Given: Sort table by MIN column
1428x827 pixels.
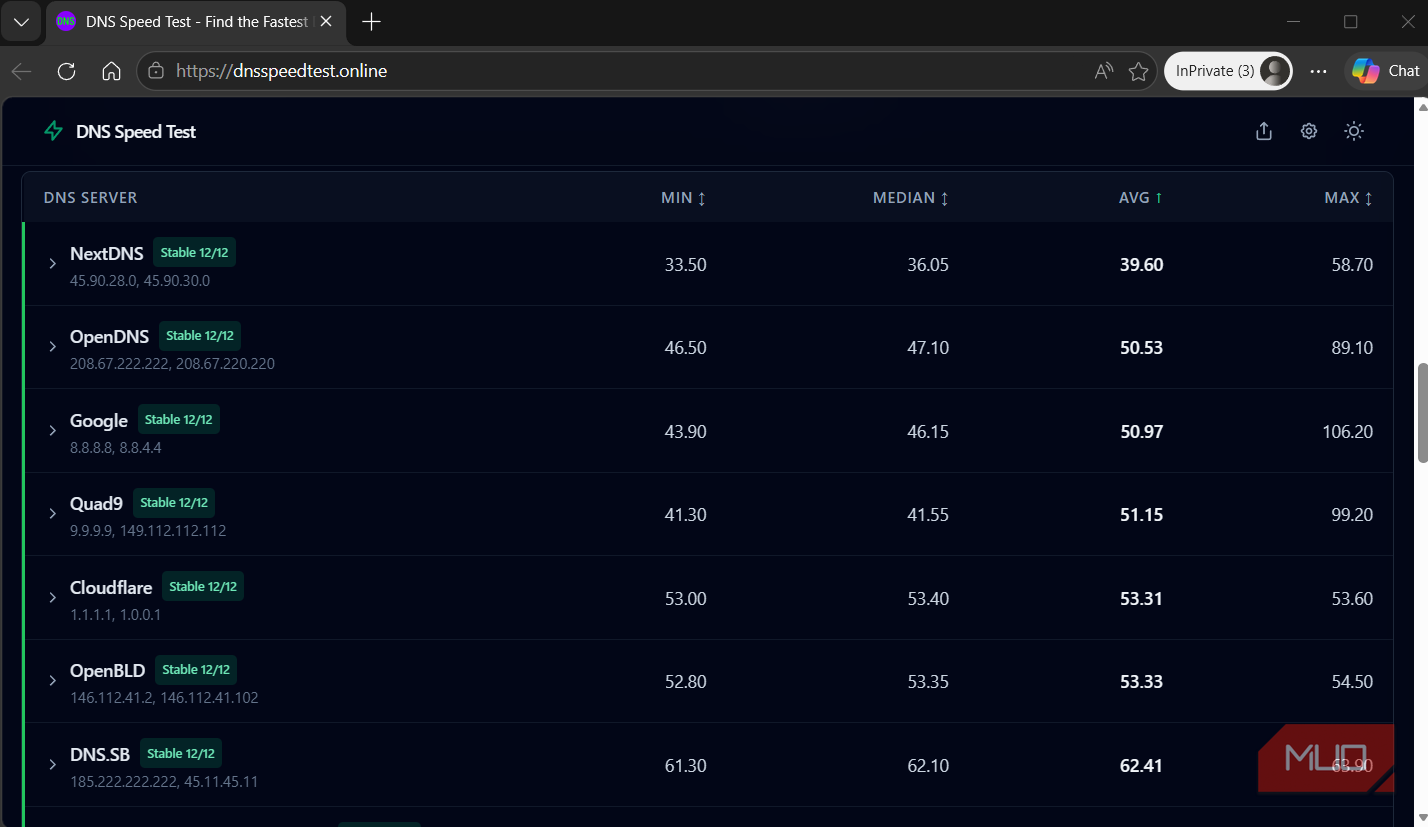Looking at the screenshot, I should click(x=684, y=198).
